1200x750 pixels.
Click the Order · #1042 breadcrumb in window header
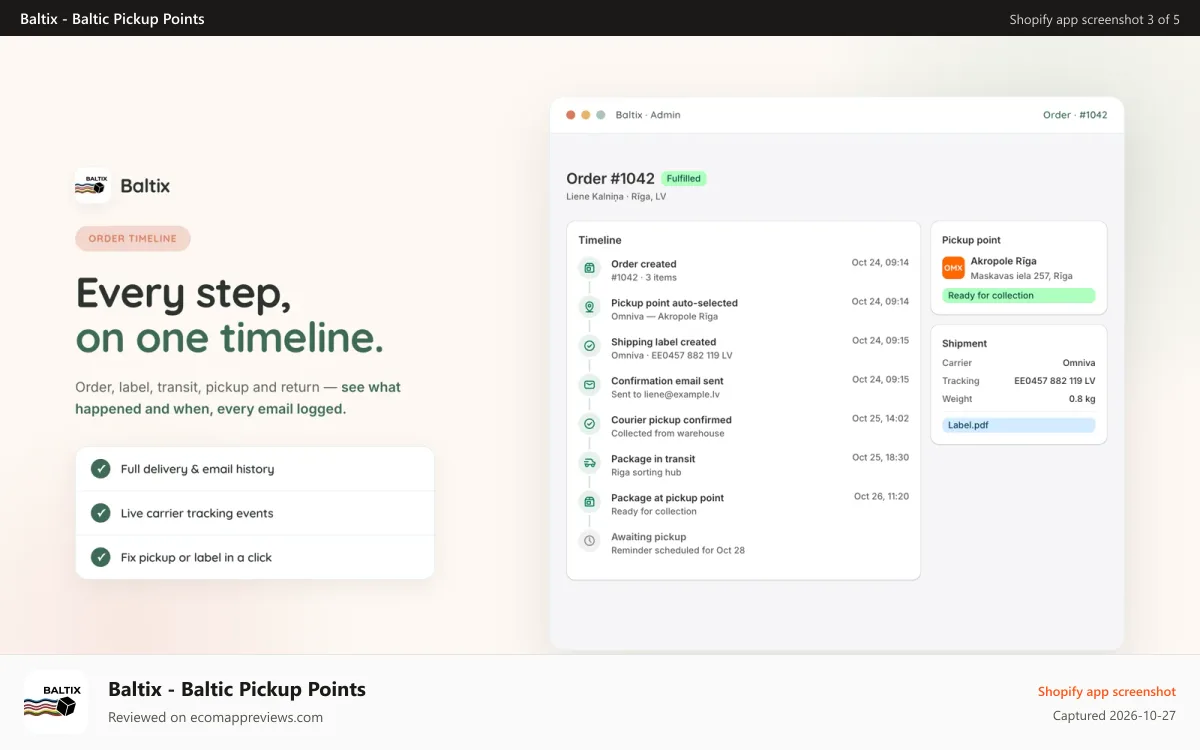click(x=1075, y=115)
